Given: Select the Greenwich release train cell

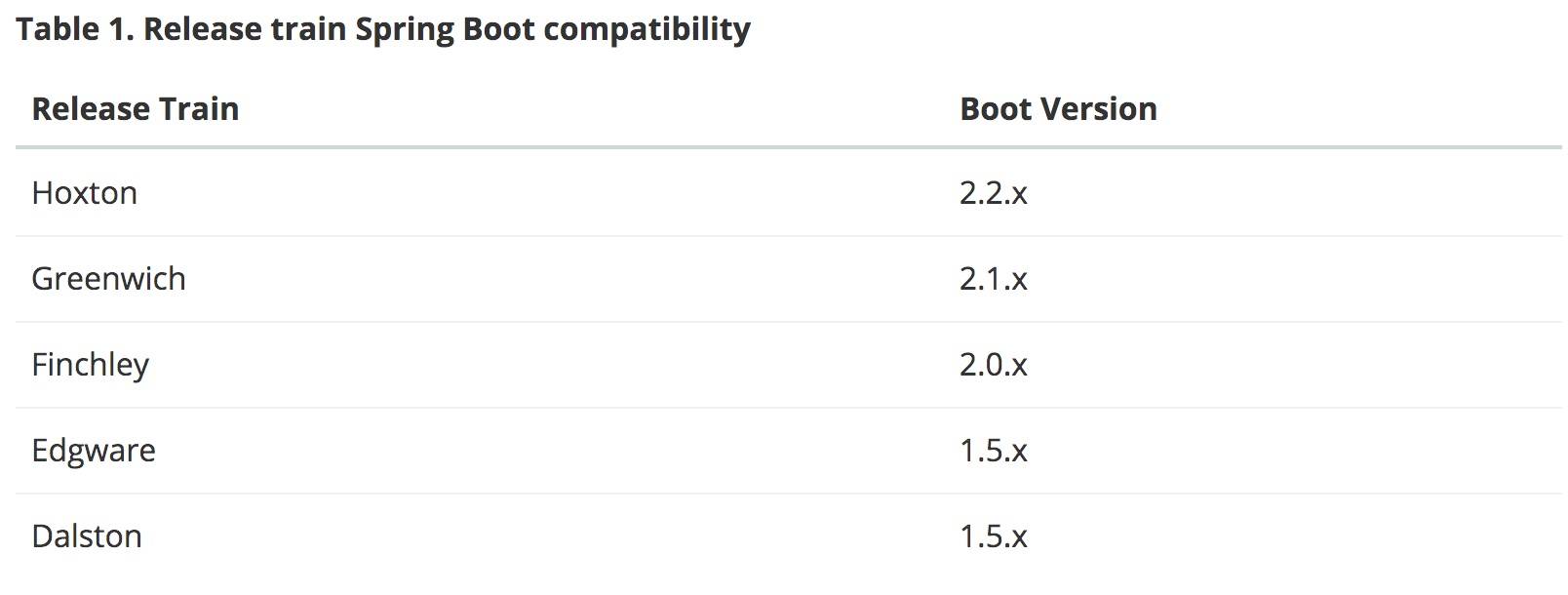Looking at the screenshot, I should tap(108, 279).
